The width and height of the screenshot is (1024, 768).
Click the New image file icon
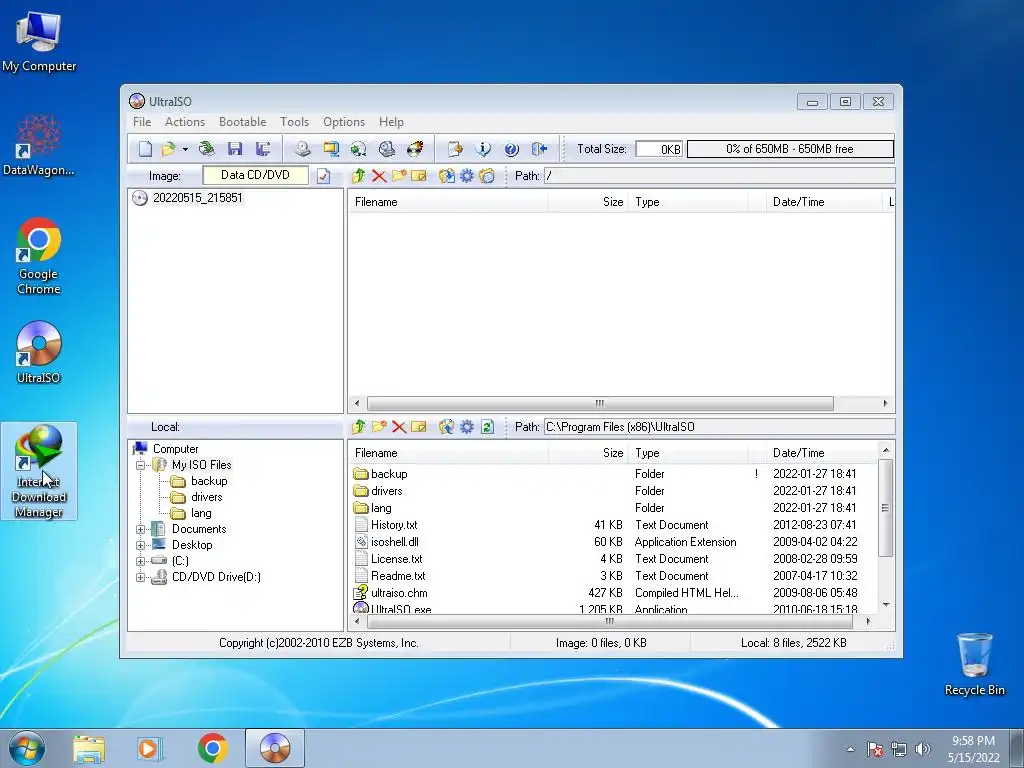(x=145, y=149)
